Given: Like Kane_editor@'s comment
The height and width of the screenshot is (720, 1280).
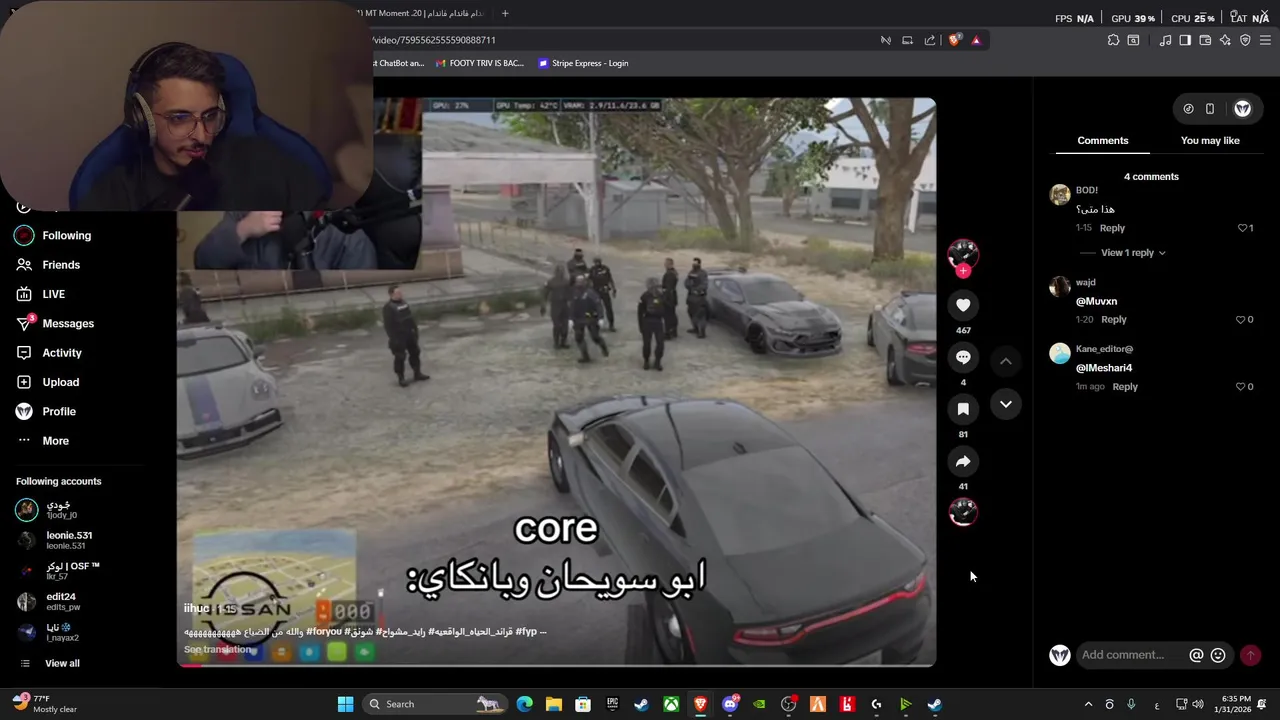Looking at the screenshot, I should pos(1241,387).
